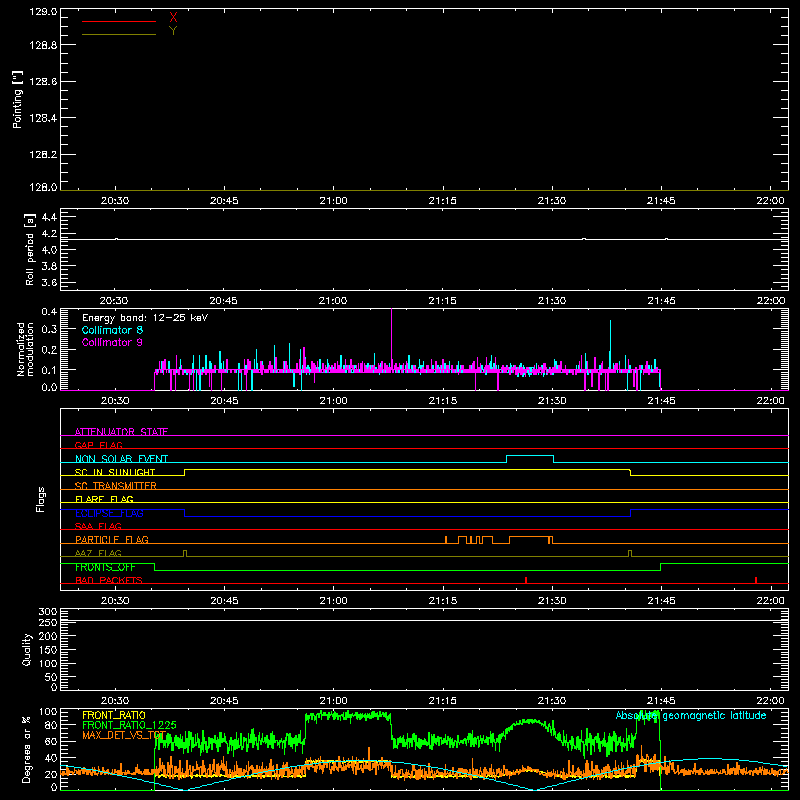Click the long raised orange PARTICLE_FLAG segment

point(529,537)
